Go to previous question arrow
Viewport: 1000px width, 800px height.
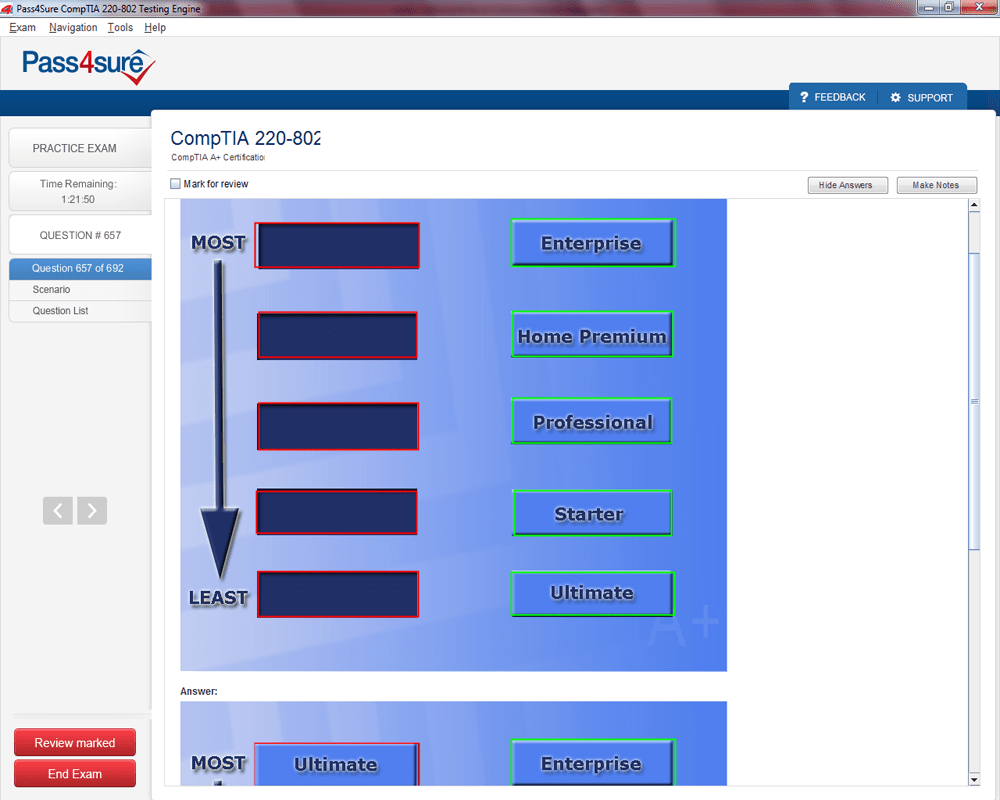pyautogui.click(x=58, y=510)
